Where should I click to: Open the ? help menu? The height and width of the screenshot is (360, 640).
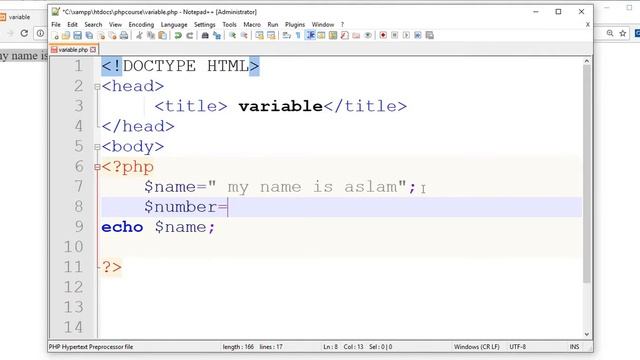click(x=342, y=24)
